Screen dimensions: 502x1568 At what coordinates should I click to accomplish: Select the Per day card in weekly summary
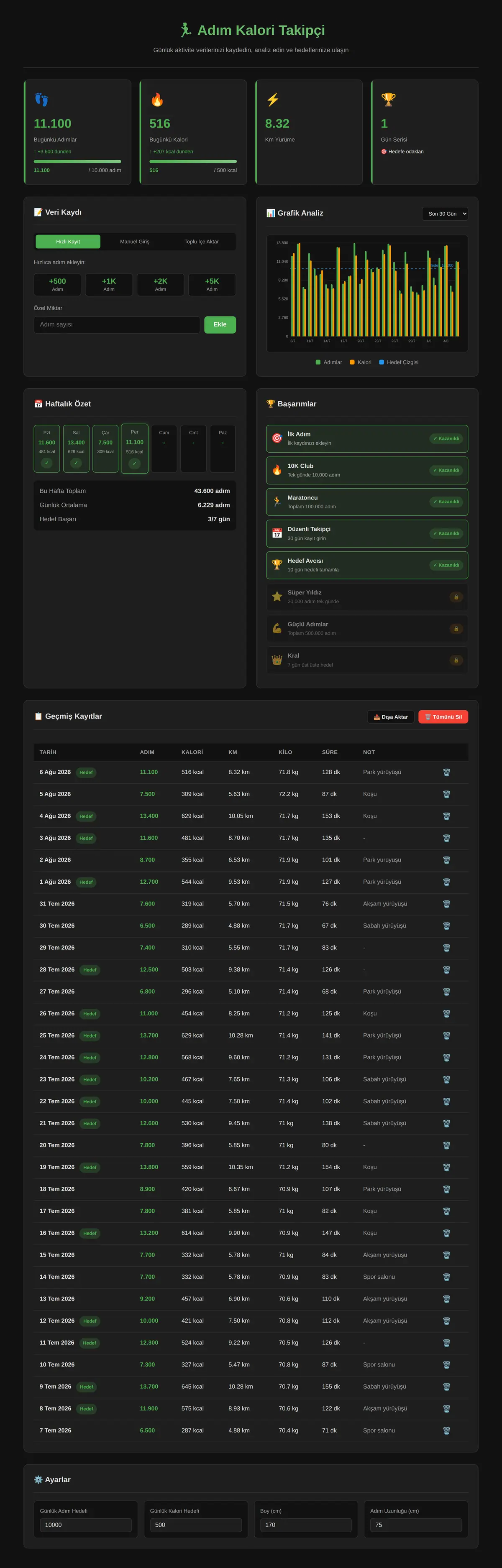click(x=135, y=448)
